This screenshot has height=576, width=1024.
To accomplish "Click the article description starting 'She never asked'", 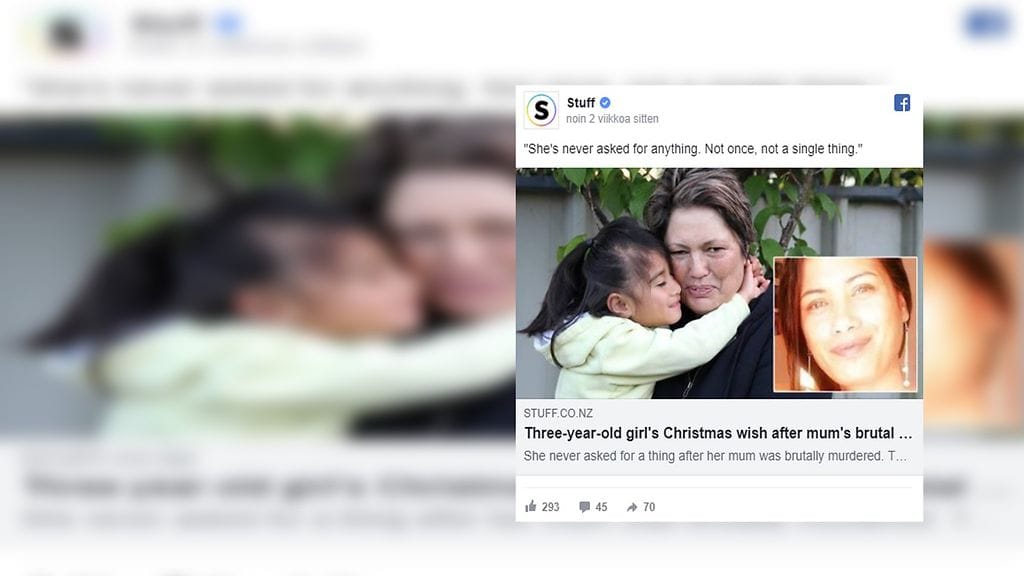I will click(715, 456).
